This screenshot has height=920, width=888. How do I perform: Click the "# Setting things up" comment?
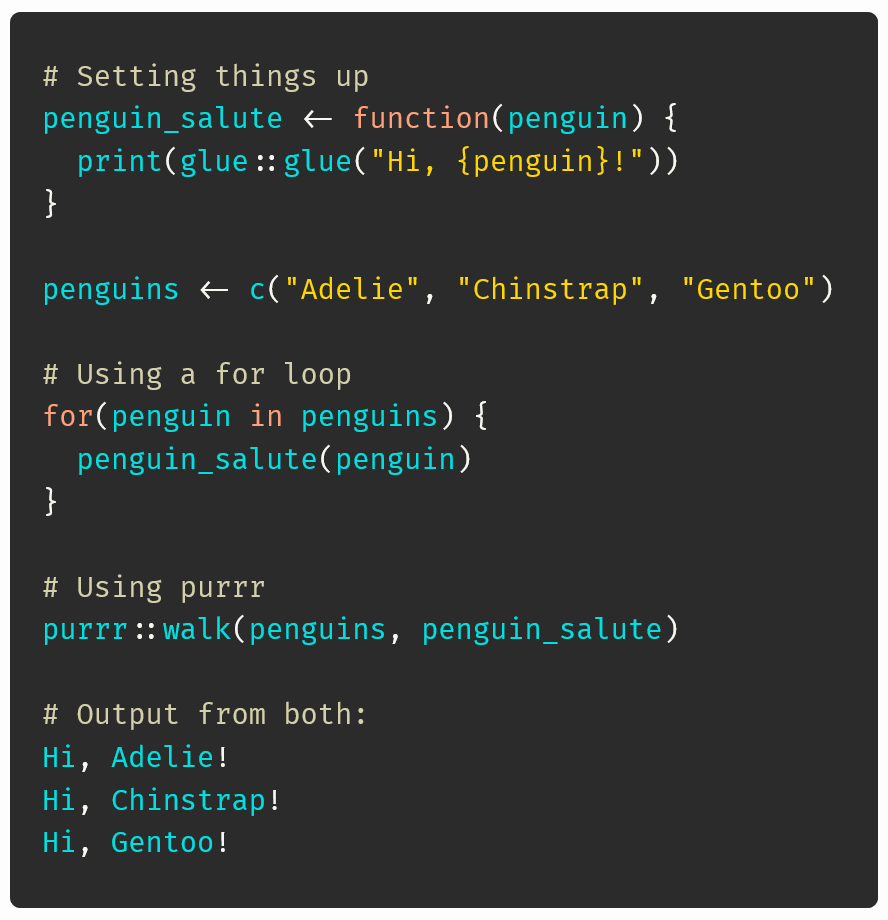(x=205, y=76)
